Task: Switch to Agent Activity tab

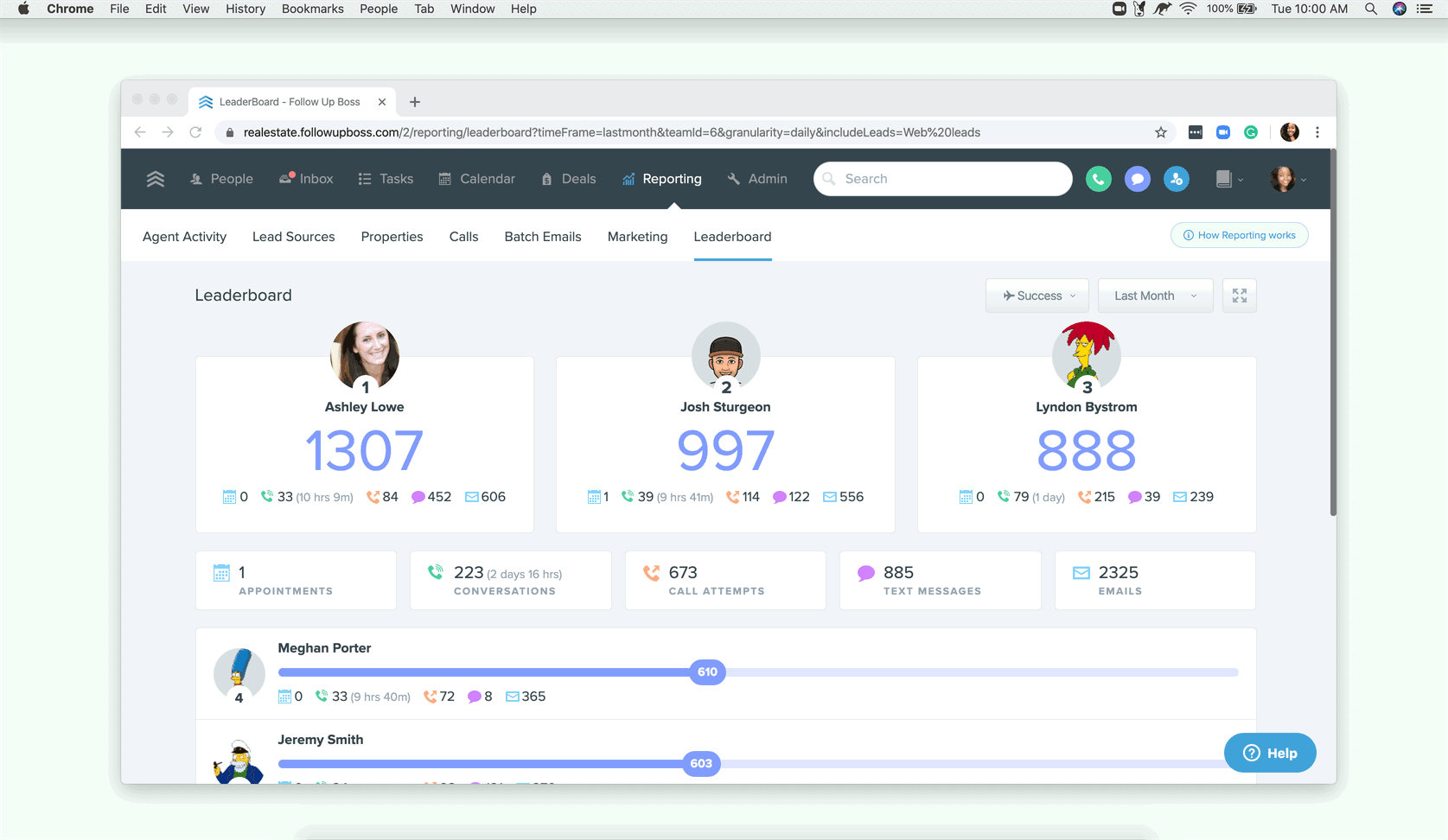Action: tap(184, 237)
